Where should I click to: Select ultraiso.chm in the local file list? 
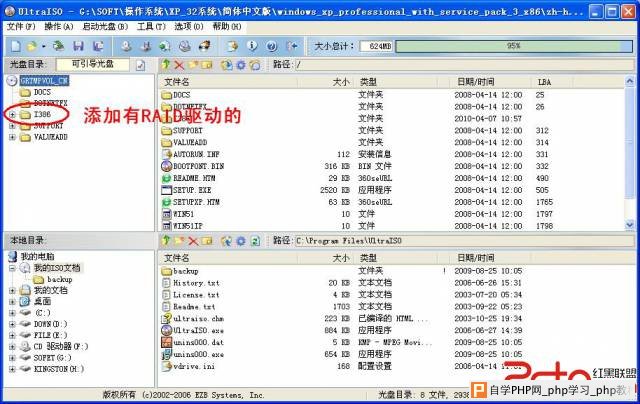click(198, 319)
